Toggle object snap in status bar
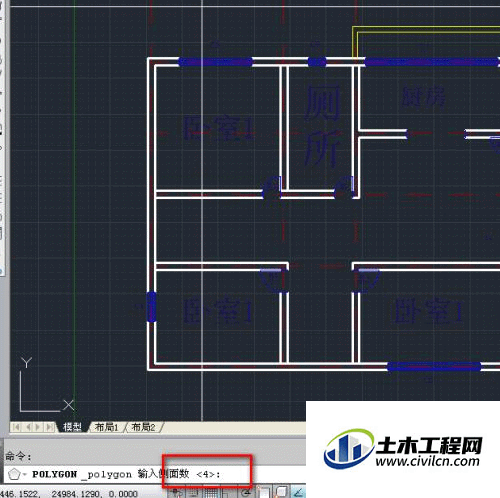Screen dimensions: 500x498 (x=264, y=493)
